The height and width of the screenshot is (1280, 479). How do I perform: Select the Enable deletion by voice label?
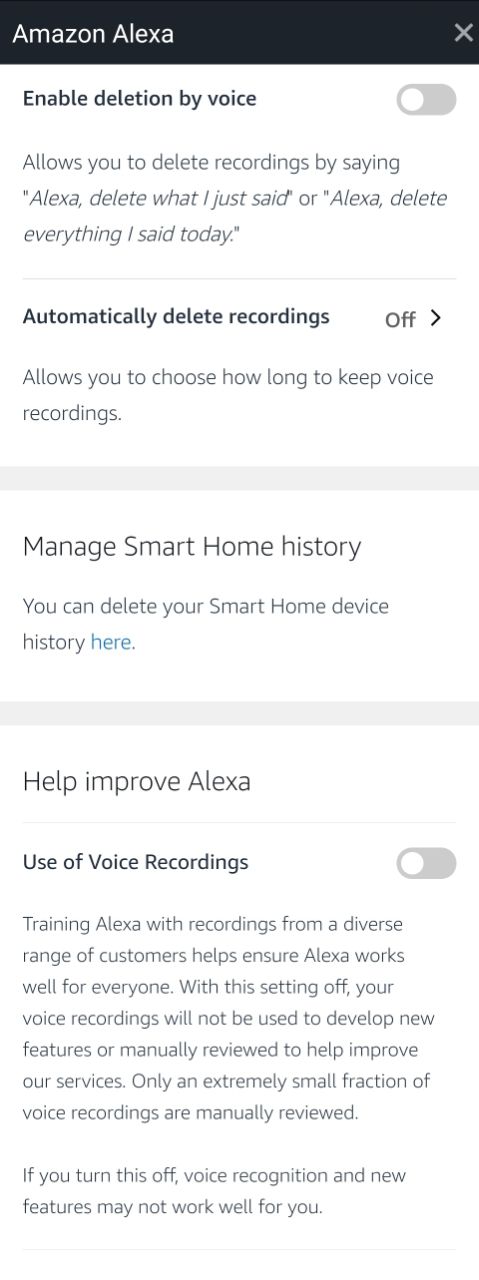point(139,98)
